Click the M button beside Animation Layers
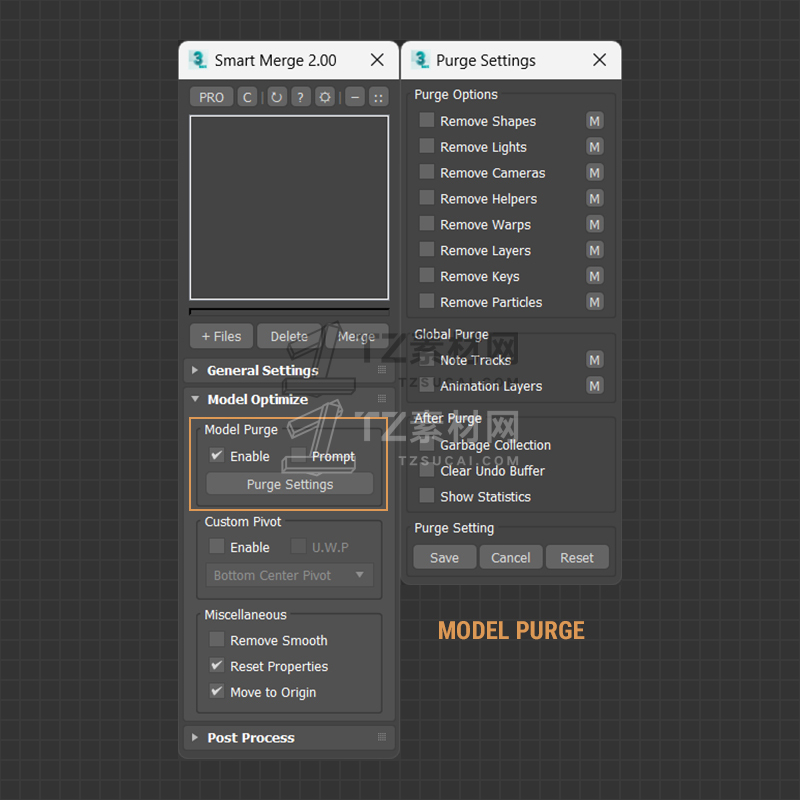Screen dimensions: 800x800 [594, 386]
